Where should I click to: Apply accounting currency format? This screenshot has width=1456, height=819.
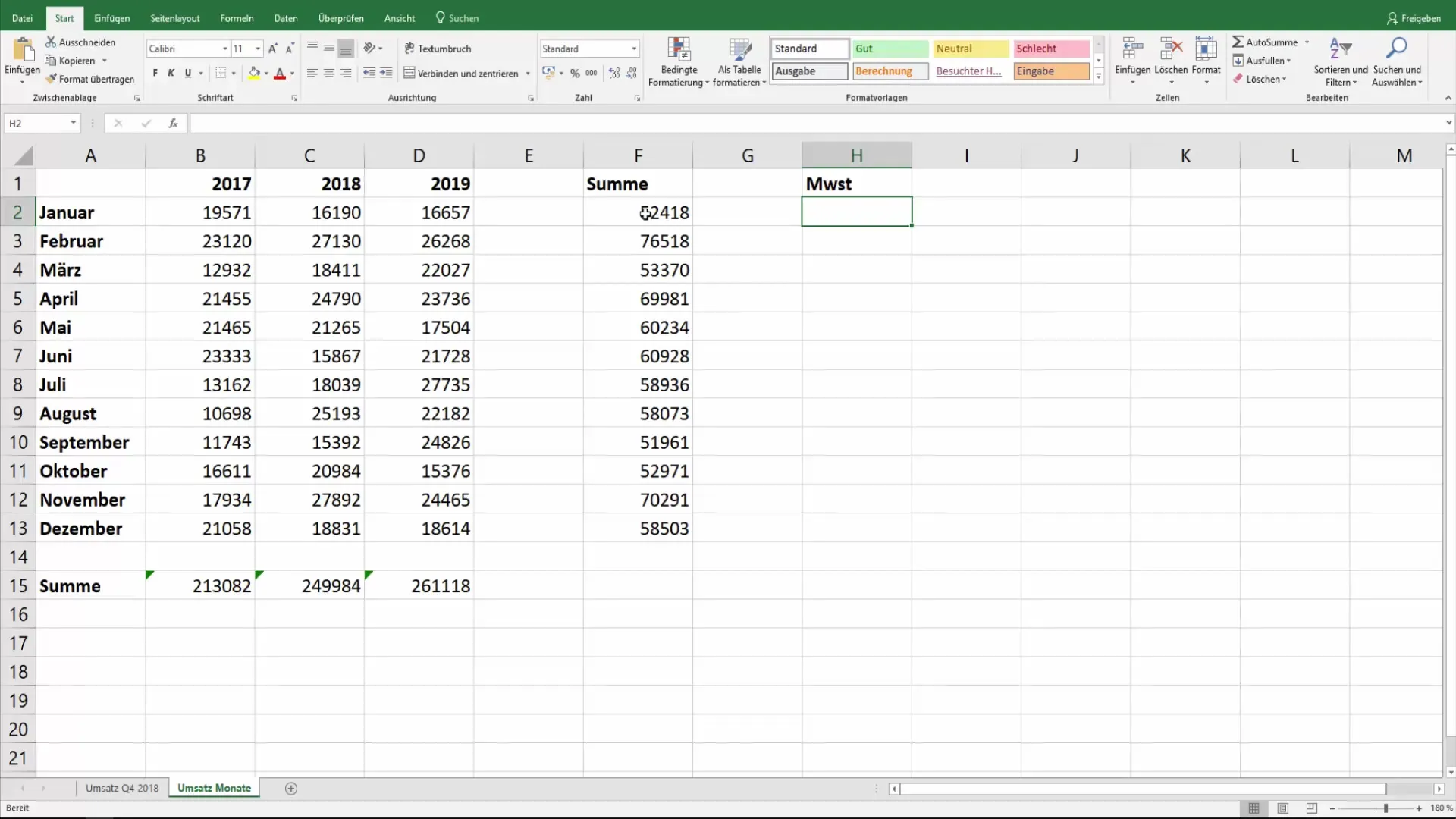(x=549, y=74)
